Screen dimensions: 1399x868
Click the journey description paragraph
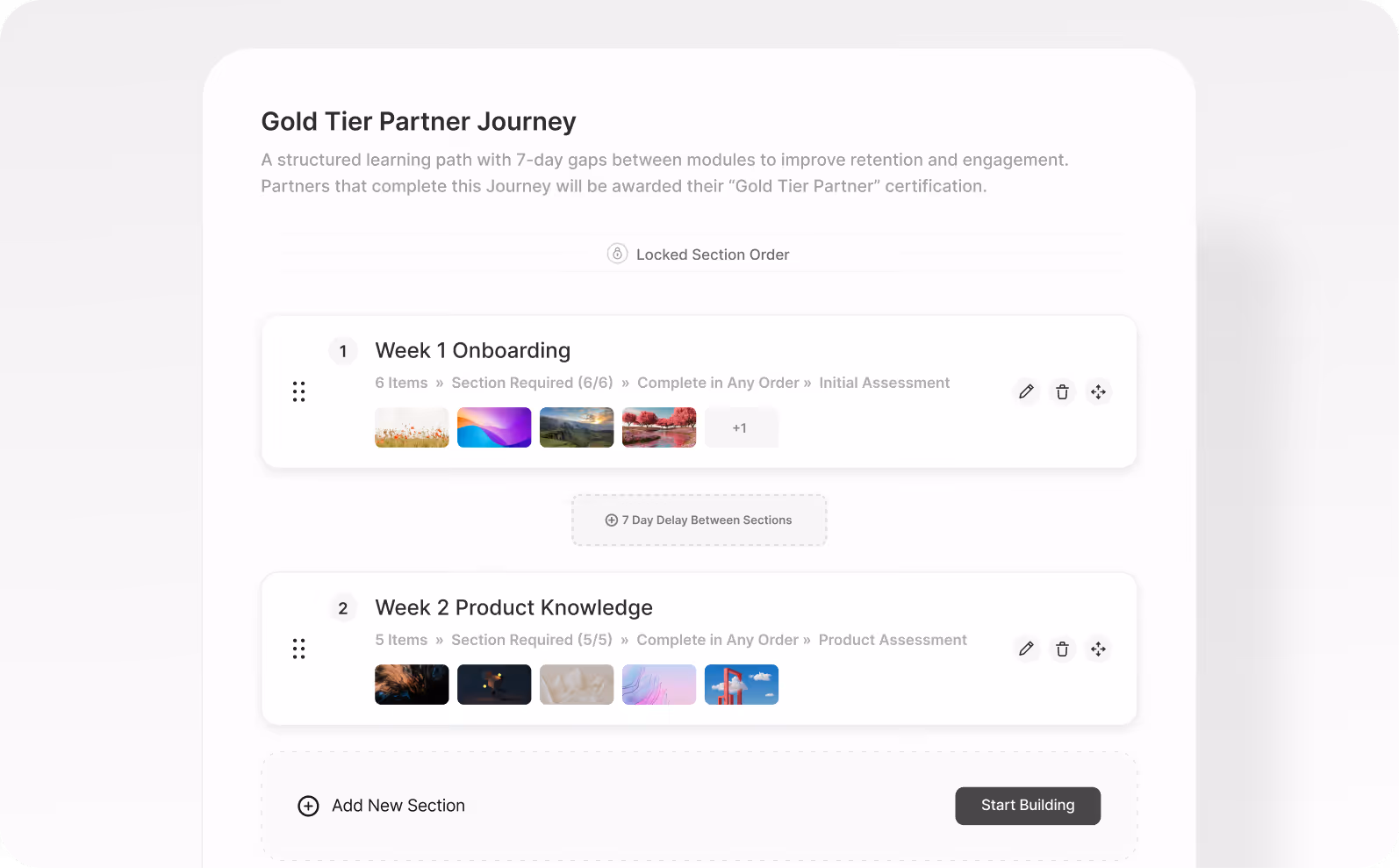coord(664,173)
